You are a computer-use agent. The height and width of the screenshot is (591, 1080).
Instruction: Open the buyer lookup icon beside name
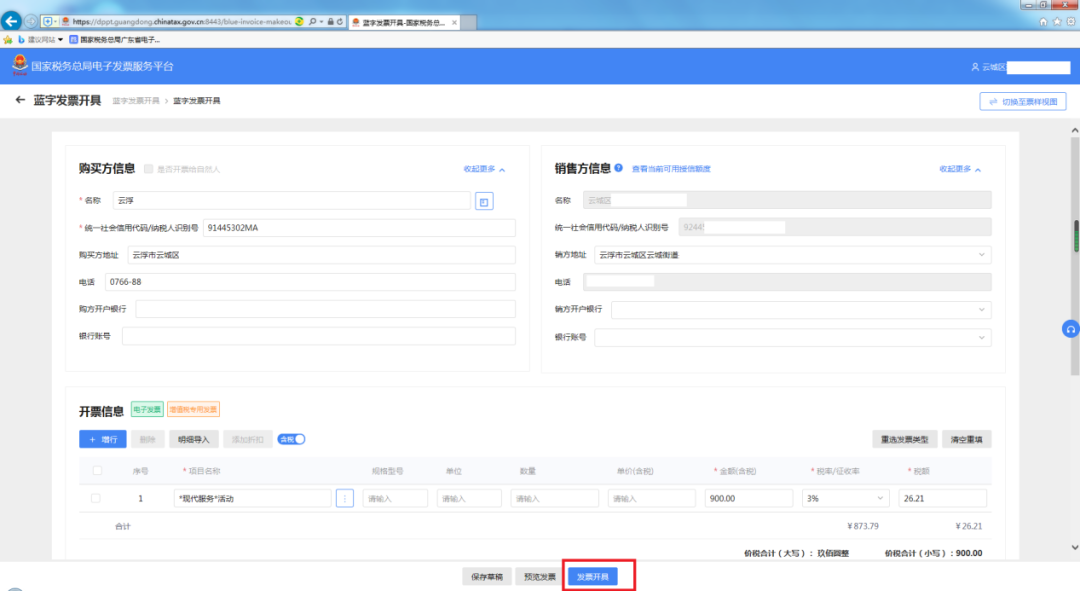(484, 201)
